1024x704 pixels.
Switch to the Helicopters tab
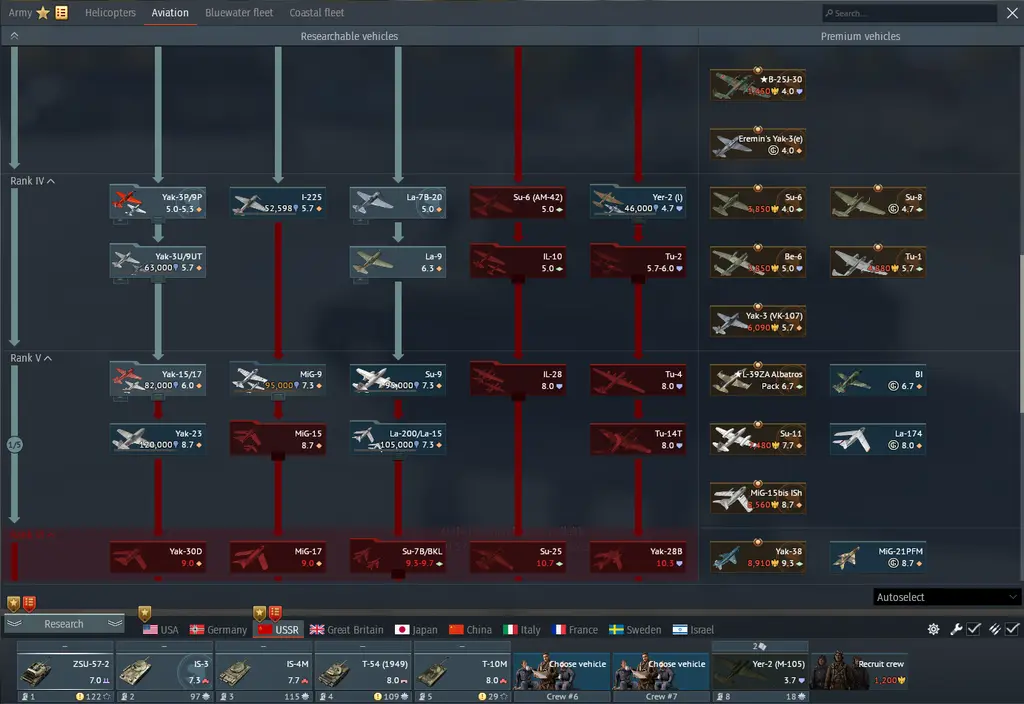click(110, 13)
